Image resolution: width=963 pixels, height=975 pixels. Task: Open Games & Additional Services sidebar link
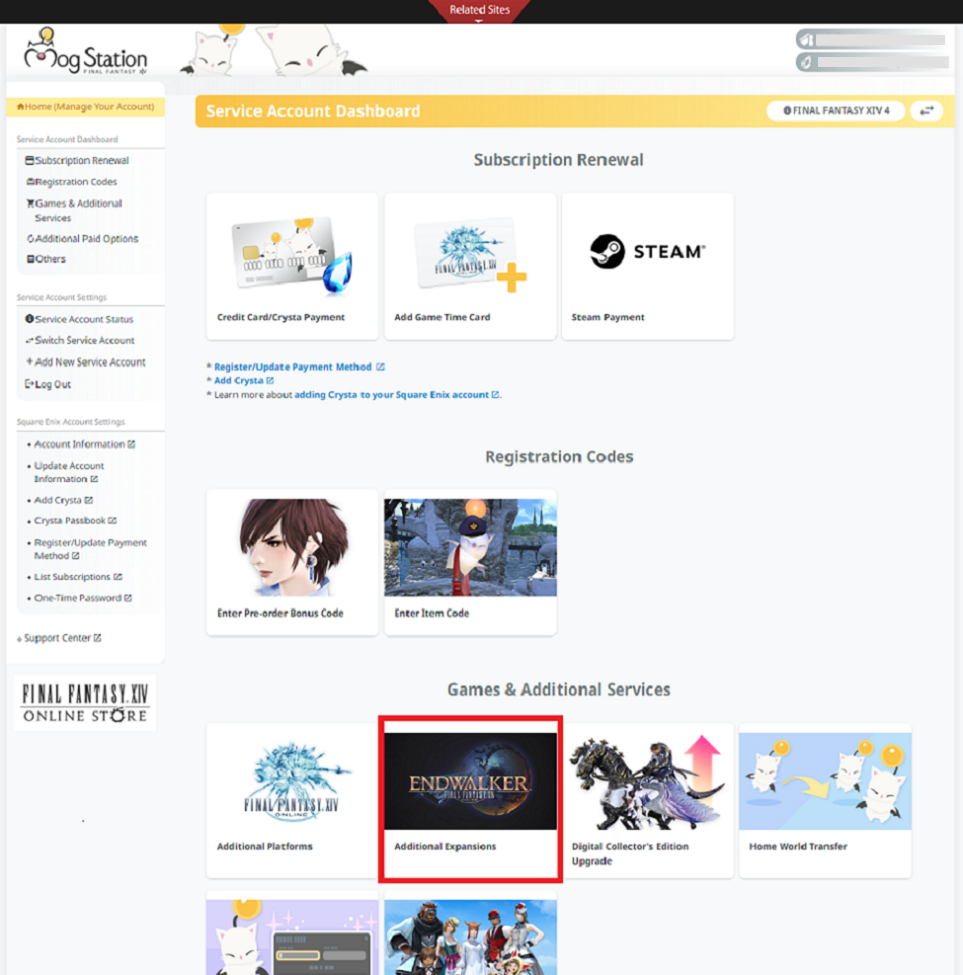74,210
